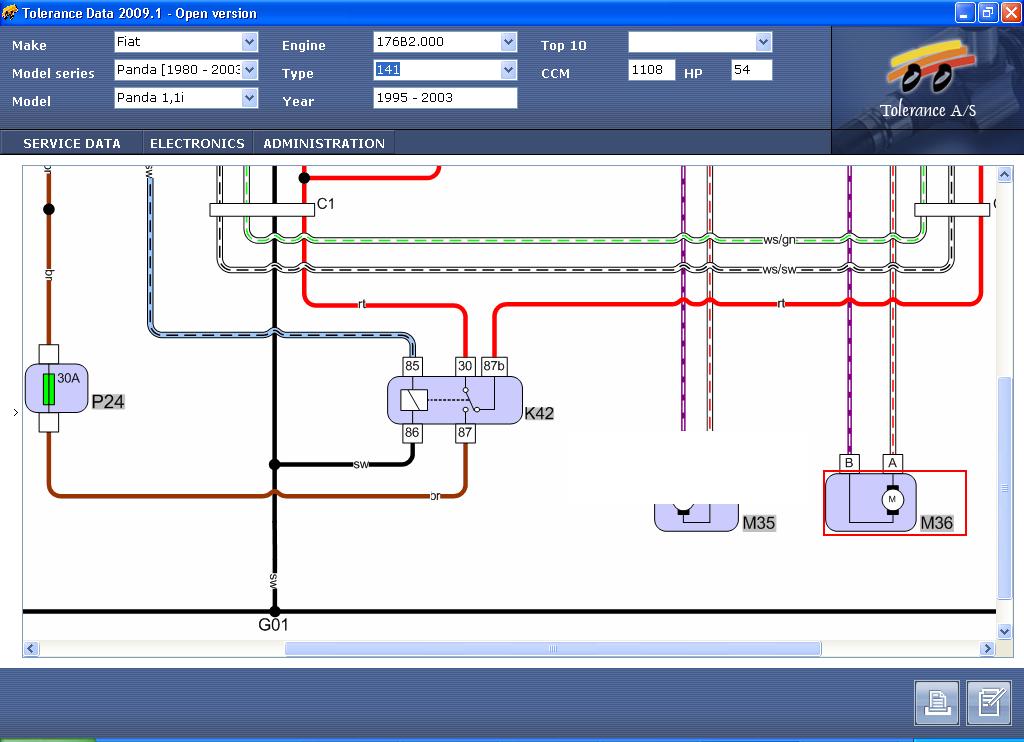Click the M35 label text

(x=759, y=523)
